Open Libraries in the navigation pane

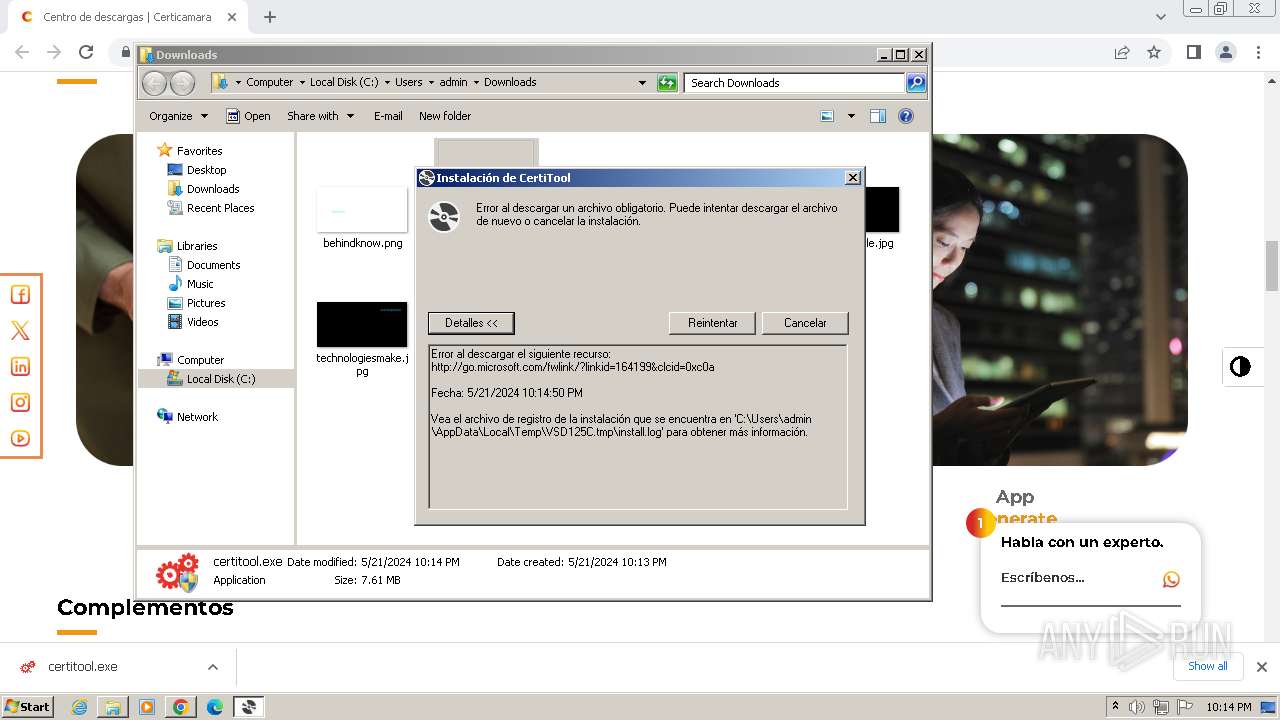(x=197, y=246)
